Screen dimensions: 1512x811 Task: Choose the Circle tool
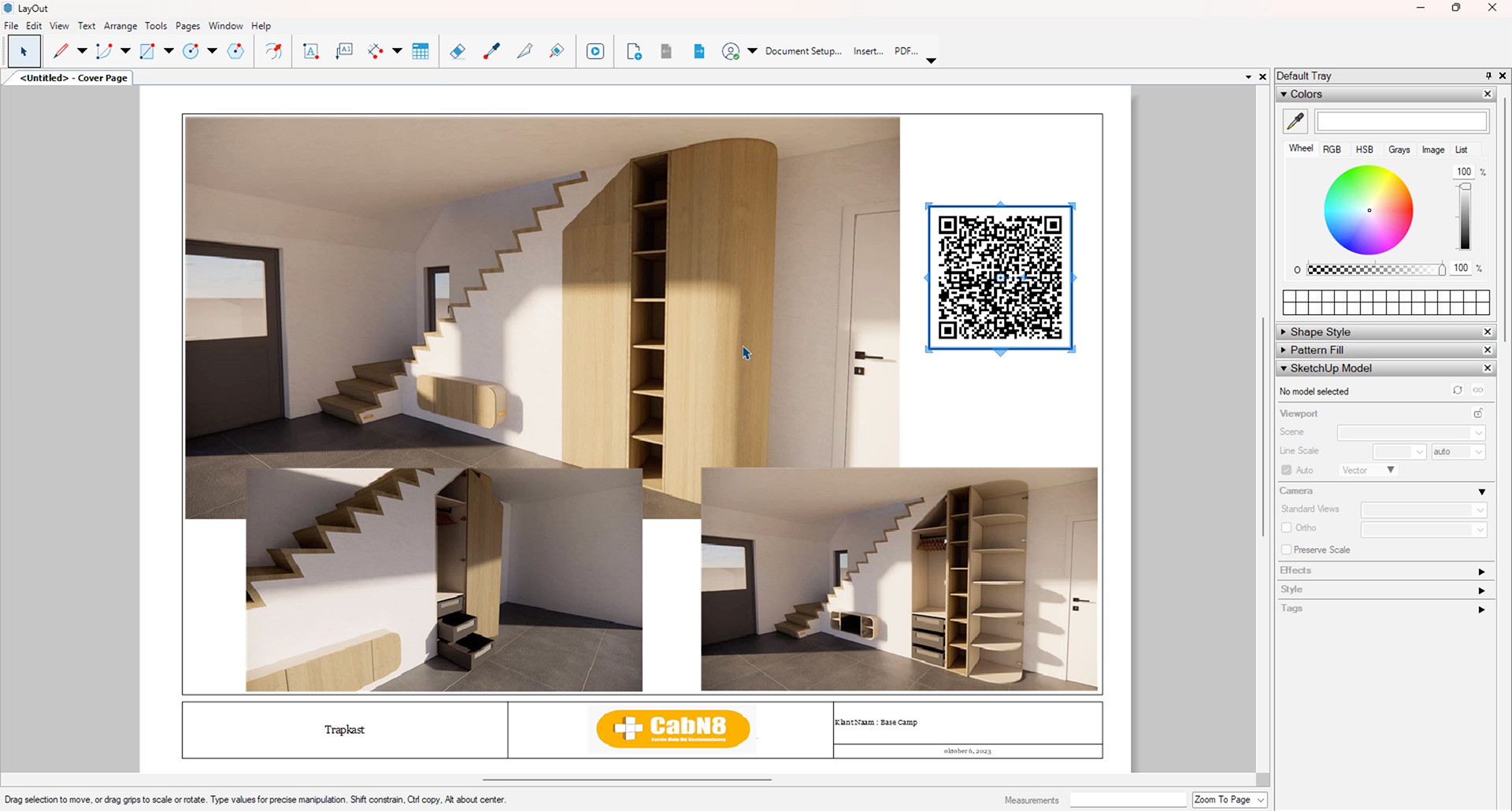[x=191, y=50]
